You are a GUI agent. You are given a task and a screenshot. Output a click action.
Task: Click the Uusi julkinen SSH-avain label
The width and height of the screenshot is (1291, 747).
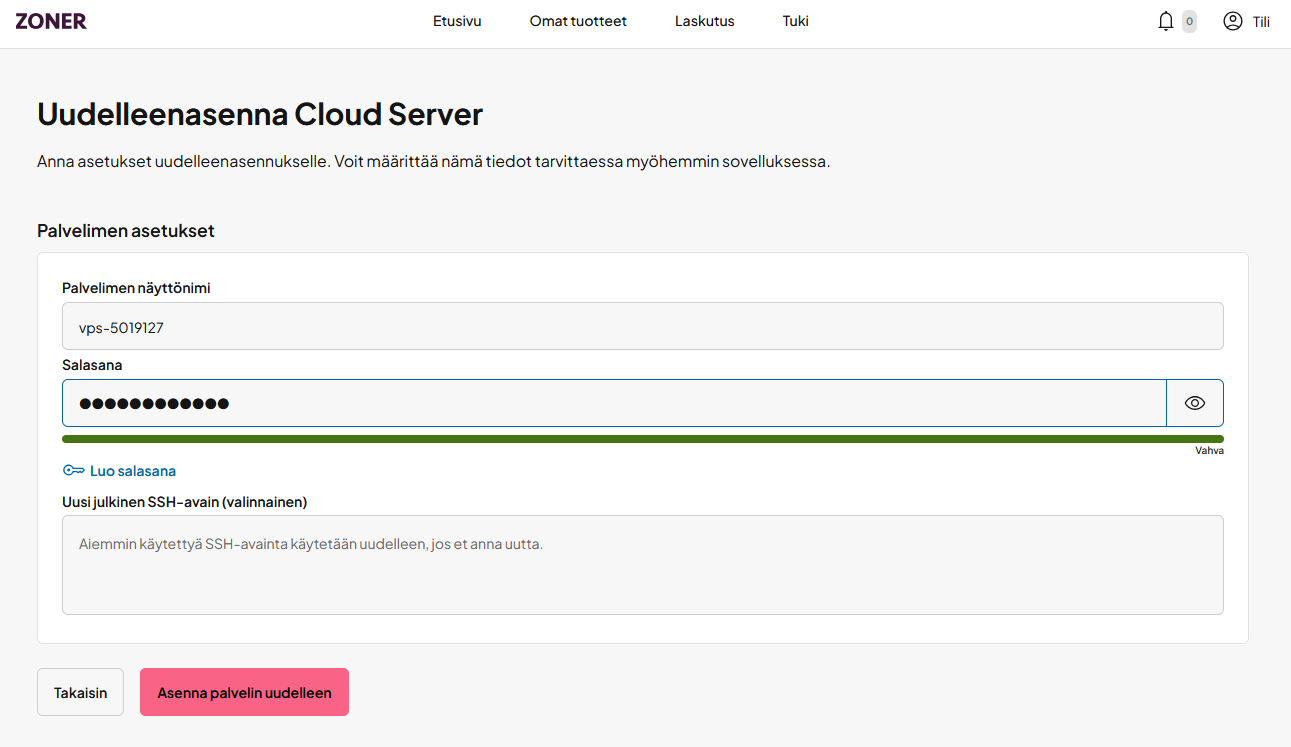coord(184,502)
